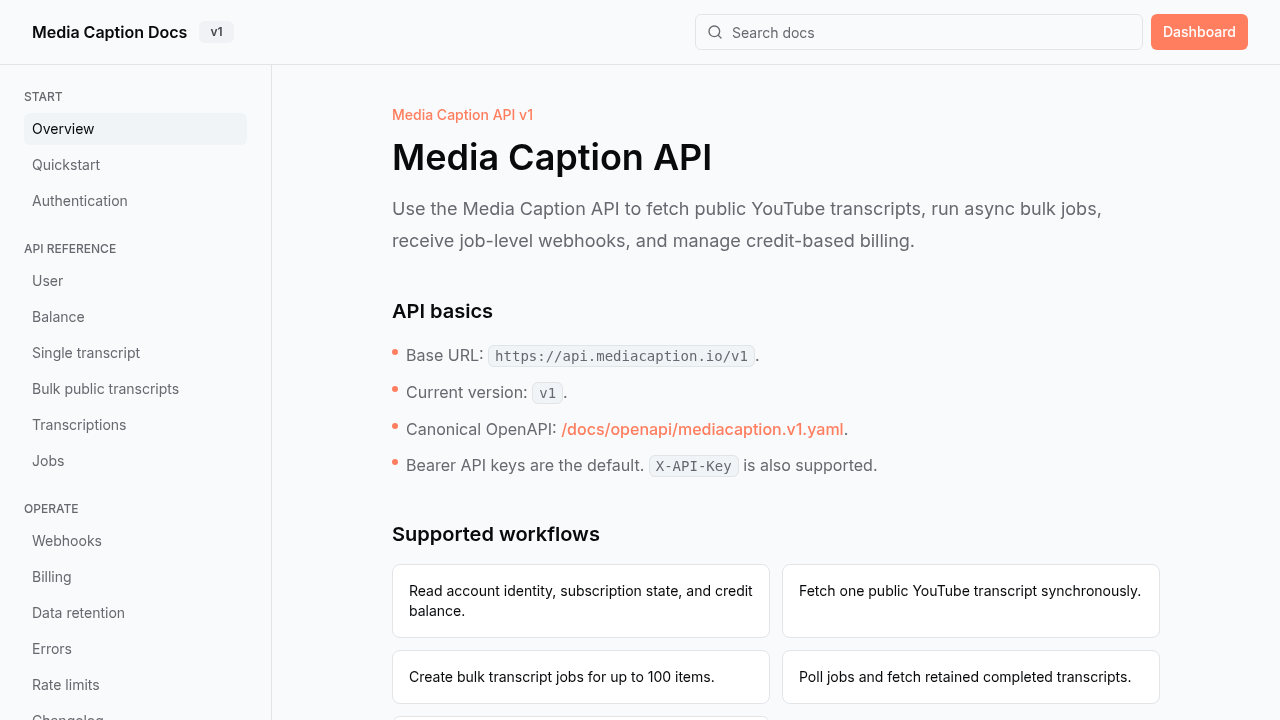This screenshot has height=720, width=1280.
Task: Open the Quickstart page
Action: point(135,165)
